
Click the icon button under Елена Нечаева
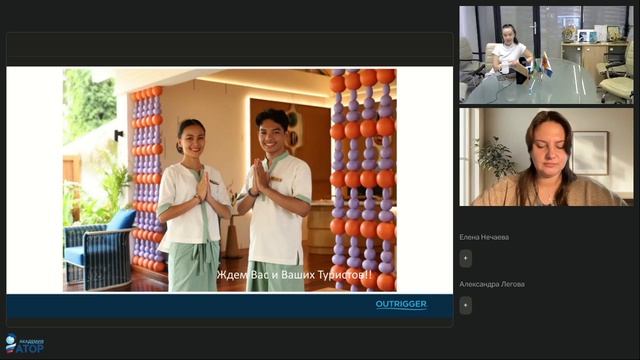466,258
